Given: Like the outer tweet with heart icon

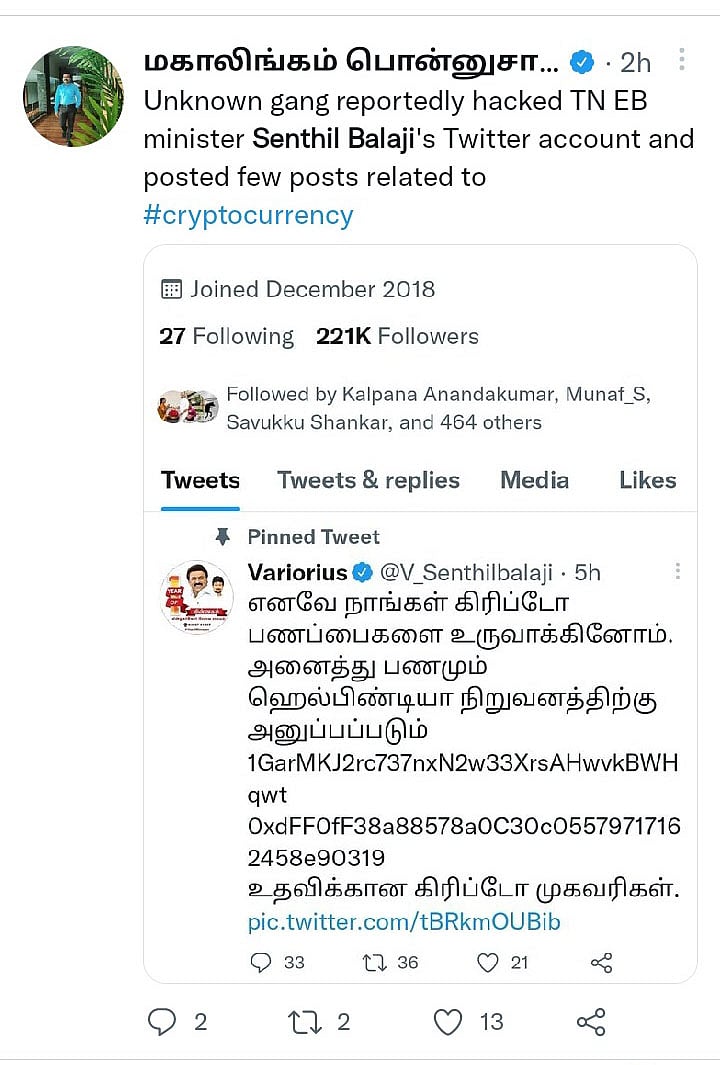Looking at the screenshot, I should 448,1021.
